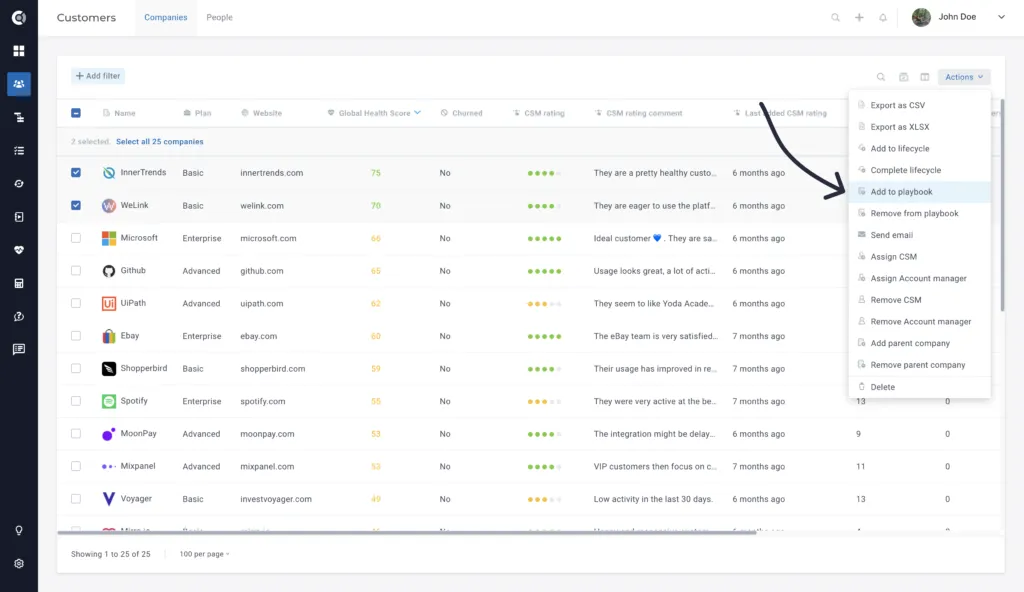
Task: Sort by Global Health Score column arrow
Action: click(x=417, y=112)
